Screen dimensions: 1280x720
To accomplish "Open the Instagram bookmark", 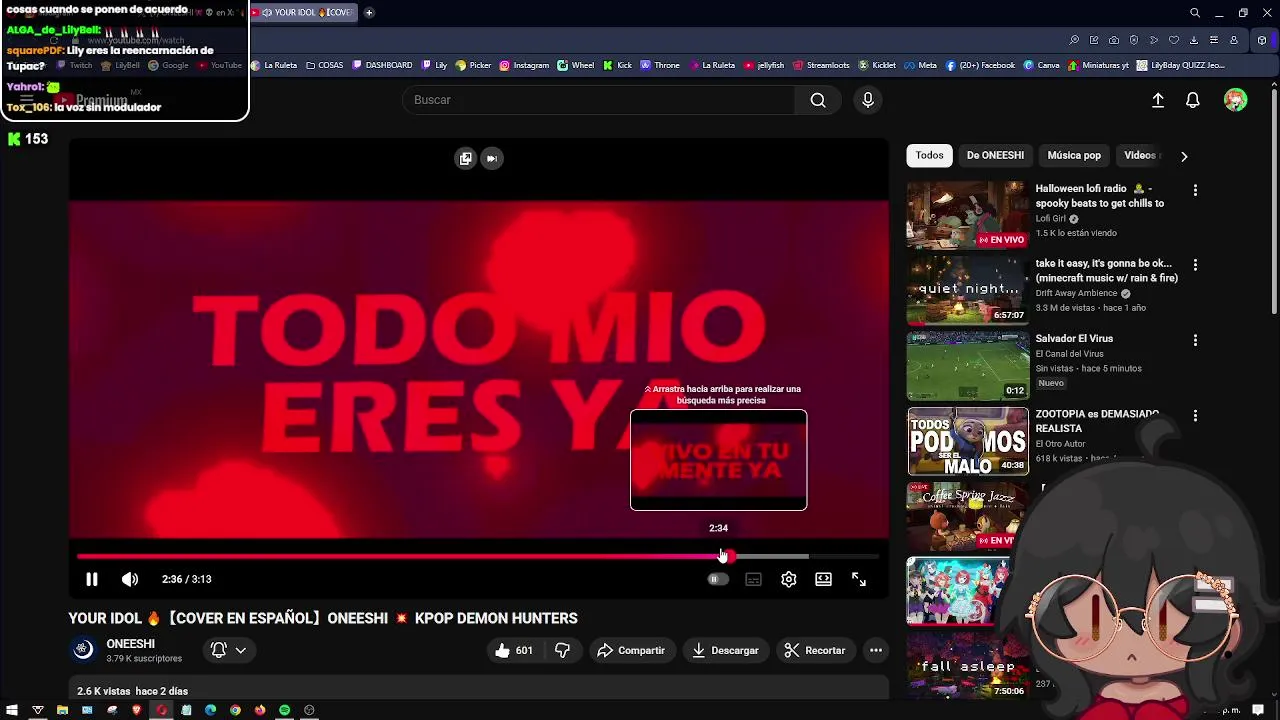I will 524,65.
